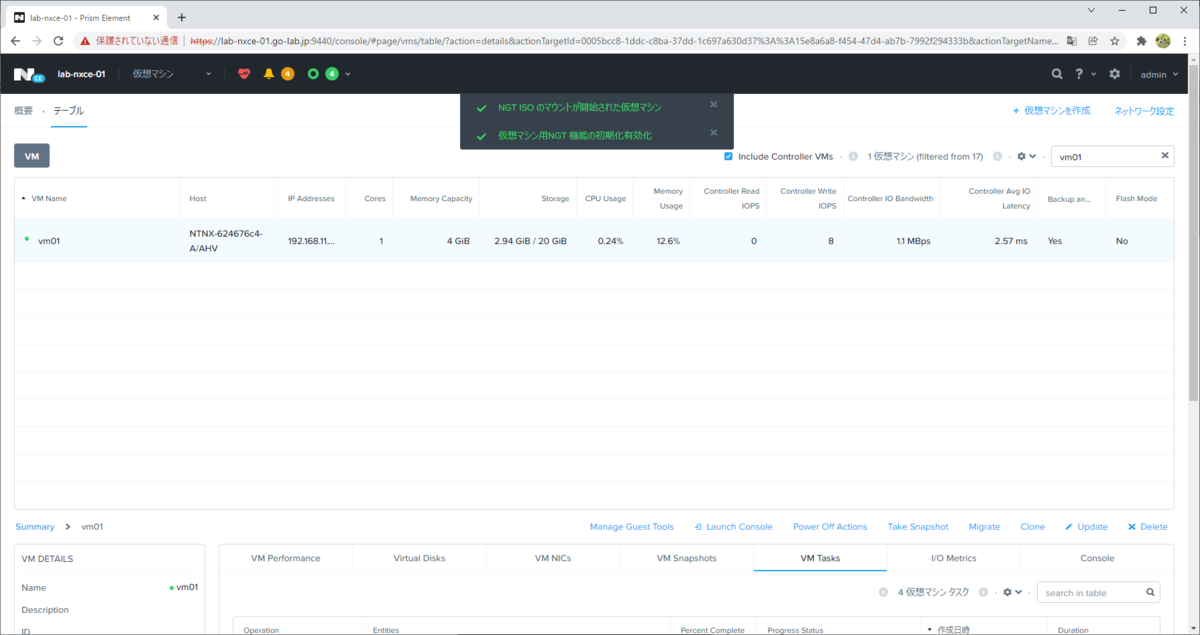Open the Prism settings gear icon
The width and height of the screenshot is (1200, 635).
(1115, 74)
